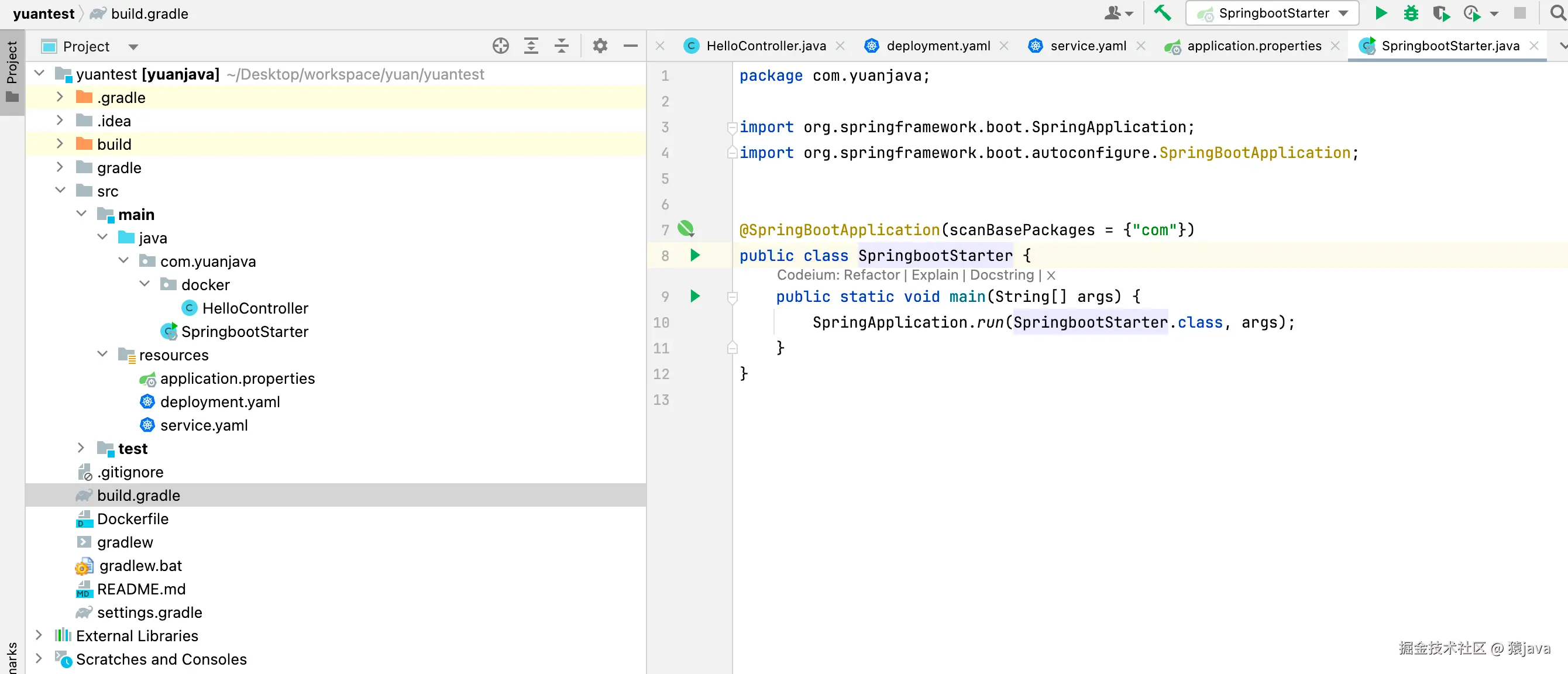Click the Codeium Explain link
1568x674 pixels.
(935, 275)
